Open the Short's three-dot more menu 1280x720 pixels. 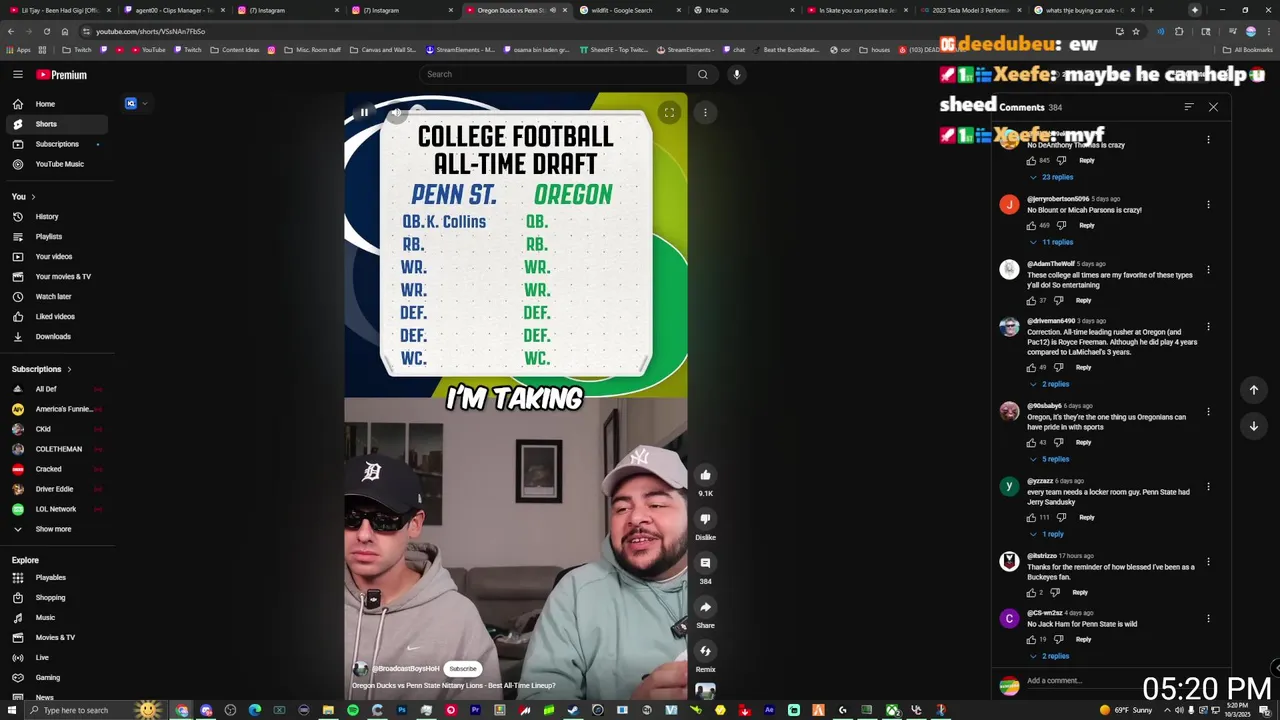(705, 112)
